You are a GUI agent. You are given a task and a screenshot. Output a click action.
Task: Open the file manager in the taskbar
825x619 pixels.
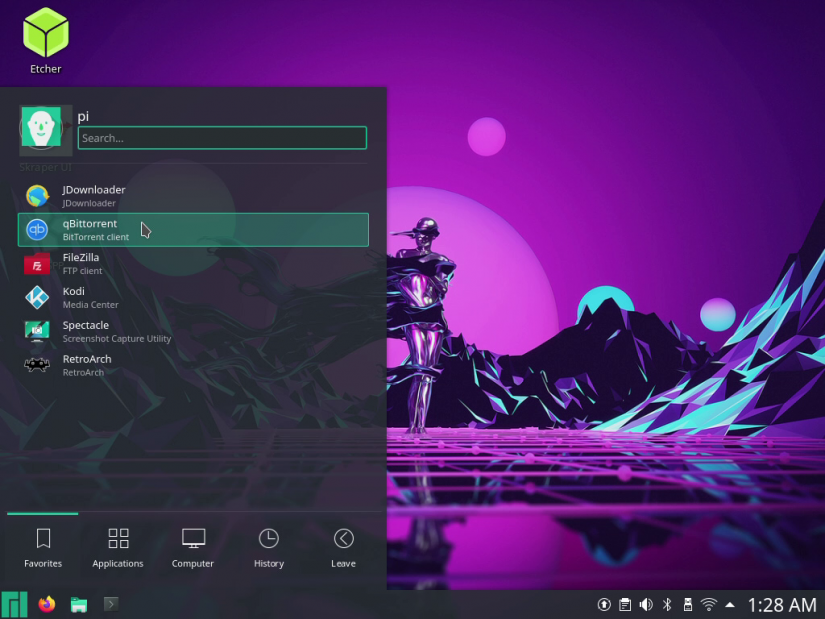78,604
